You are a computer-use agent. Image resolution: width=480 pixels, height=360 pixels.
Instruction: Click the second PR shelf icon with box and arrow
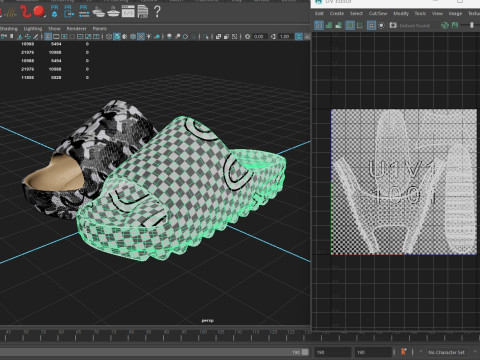tap(69, 11)
